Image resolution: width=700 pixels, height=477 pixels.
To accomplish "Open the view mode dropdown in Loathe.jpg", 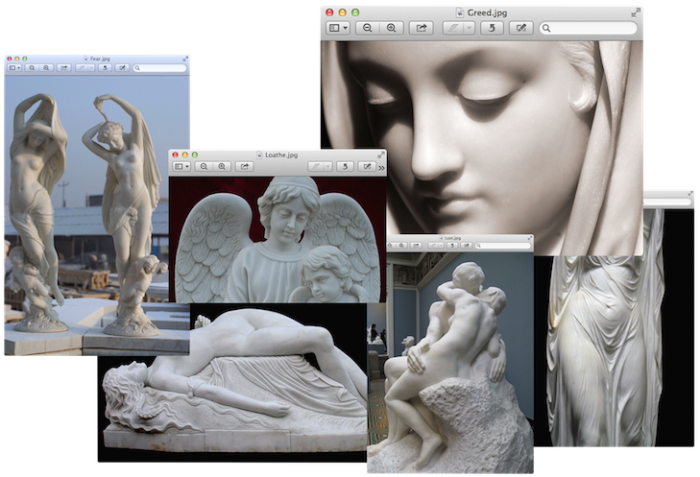I will [180, 167].
